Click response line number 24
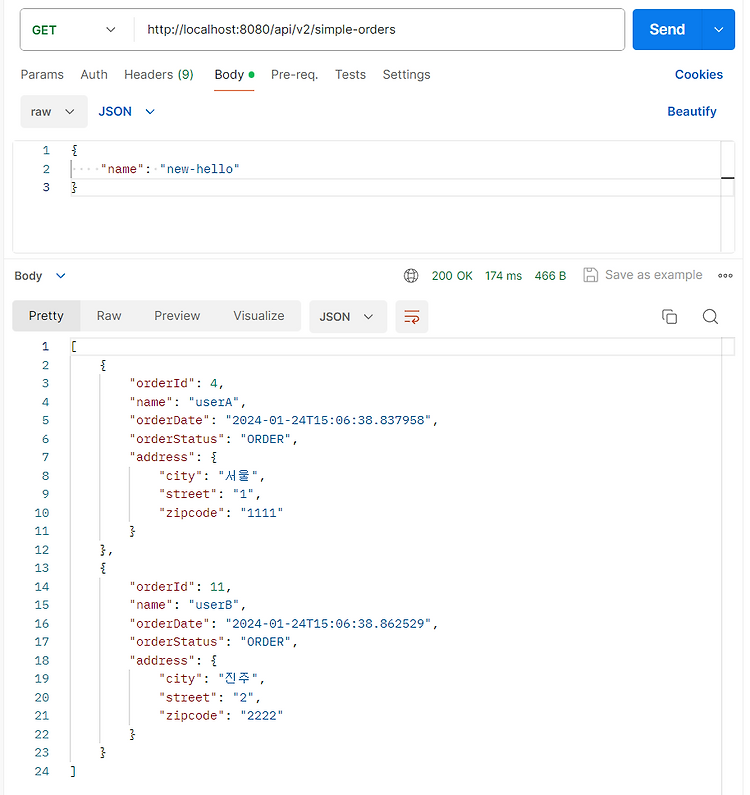This screenshot has width=750, height=795. point(42,771)
